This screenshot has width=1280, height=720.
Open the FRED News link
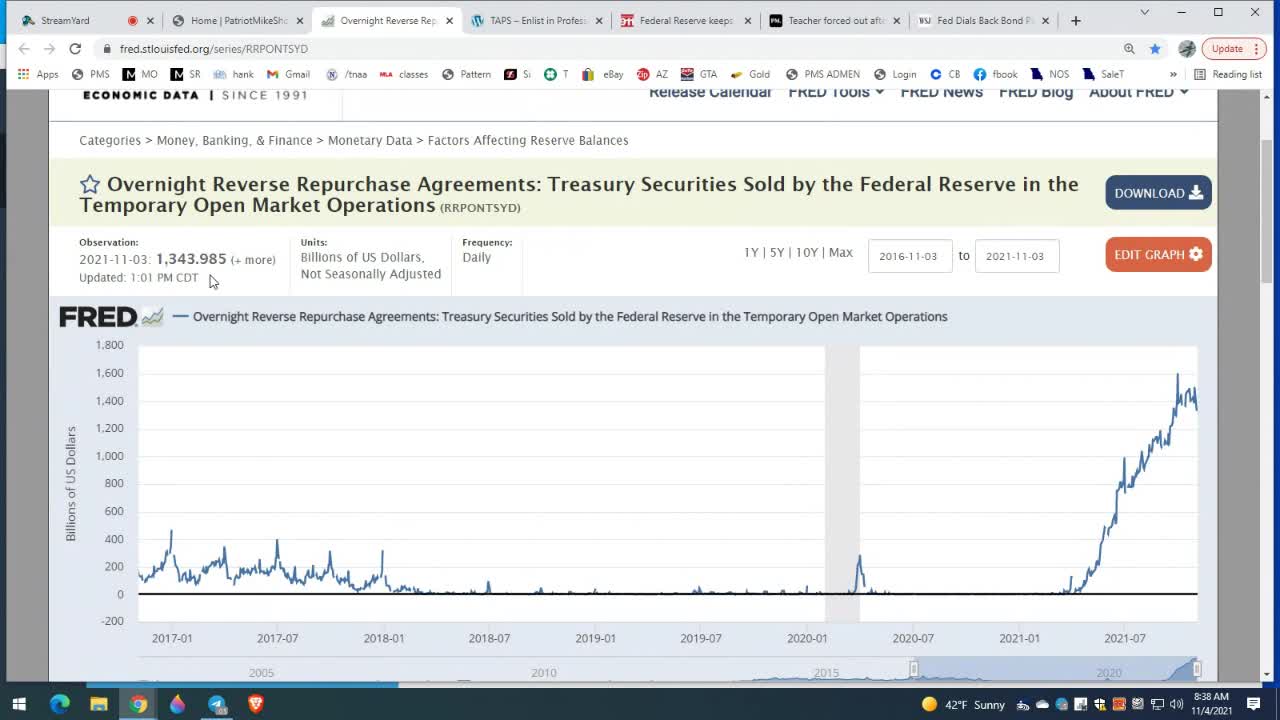click(941, 92)
